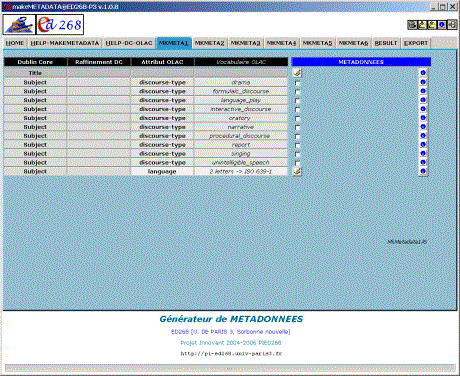Open the edit pencil icon for language row

pyautogui.click(x=297, y=171)
